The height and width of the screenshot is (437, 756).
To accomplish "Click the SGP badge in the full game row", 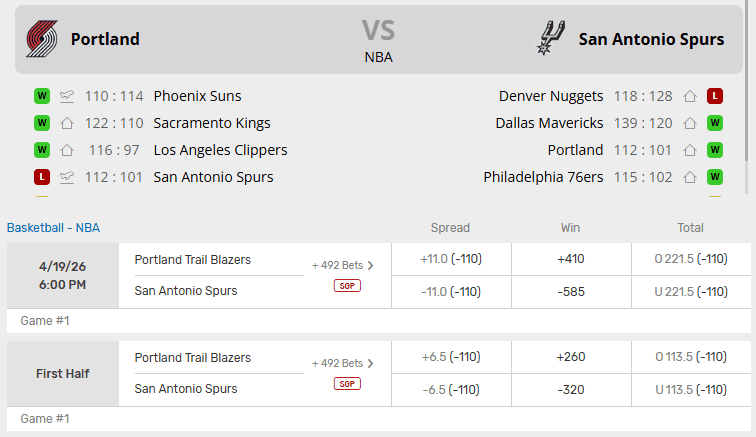I will coord(347,285).
